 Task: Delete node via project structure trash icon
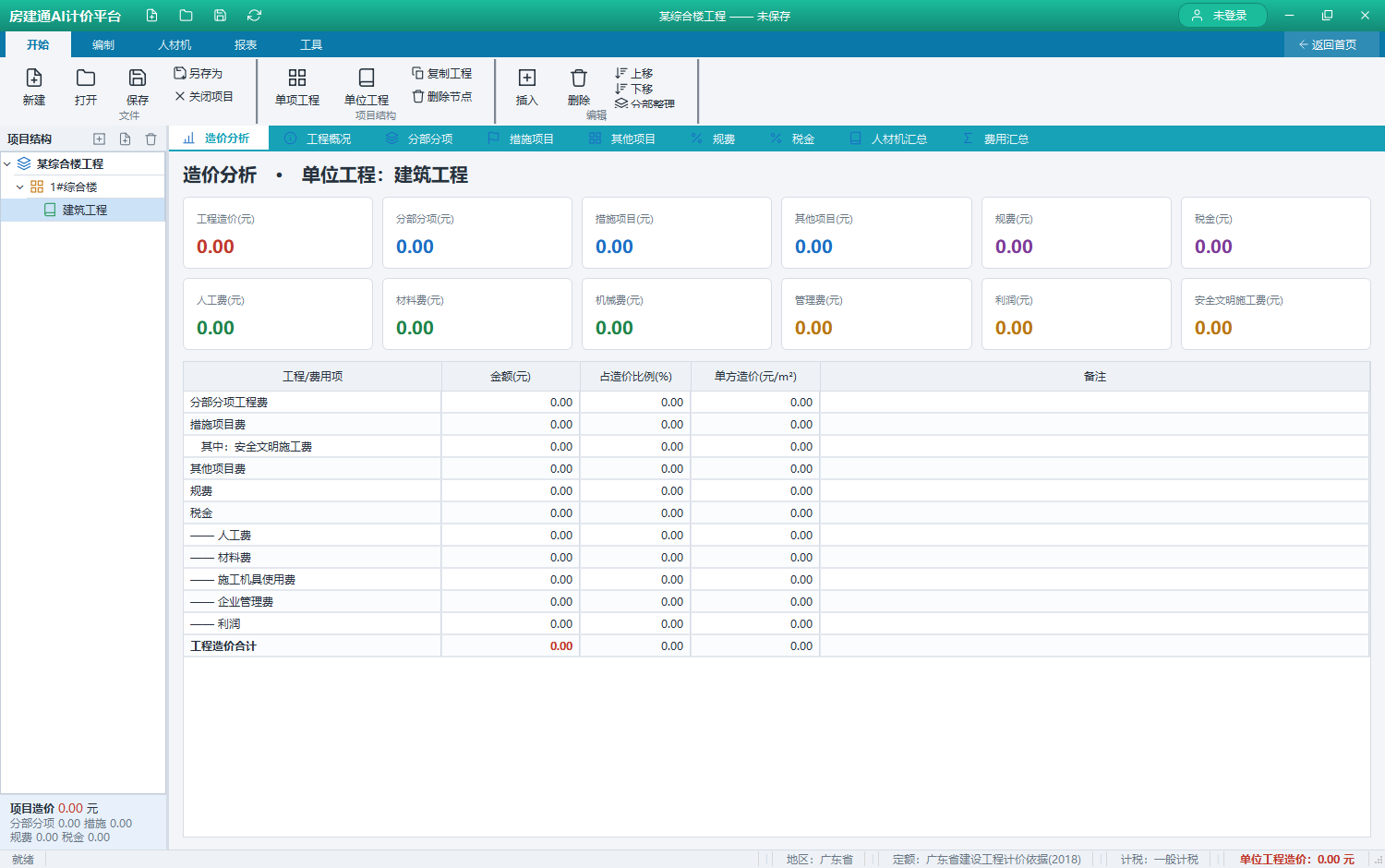click(151, 139)
